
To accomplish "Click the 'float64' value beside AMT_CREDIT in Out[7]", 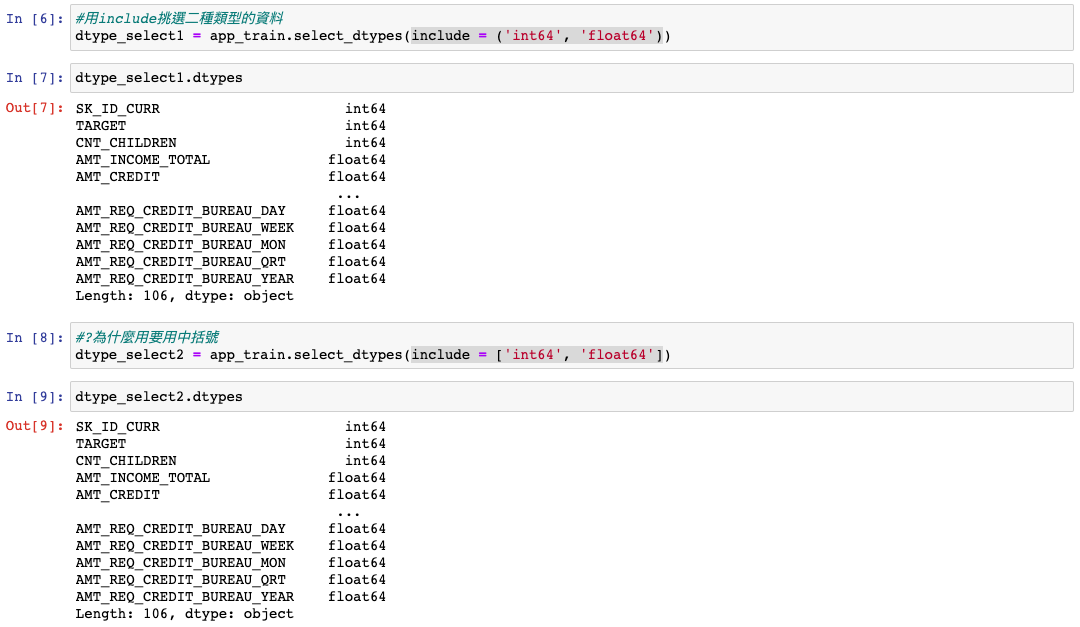I will 357,177.
